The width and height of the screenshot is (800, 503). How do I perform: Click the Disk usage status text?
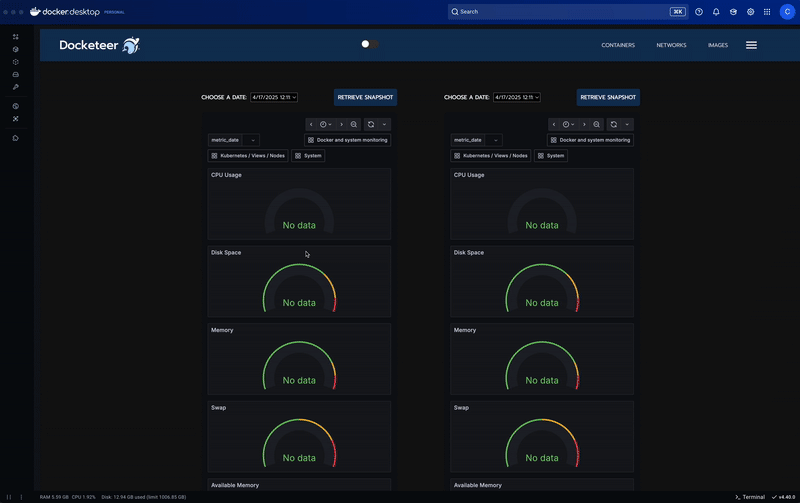[x=143, y=497]
